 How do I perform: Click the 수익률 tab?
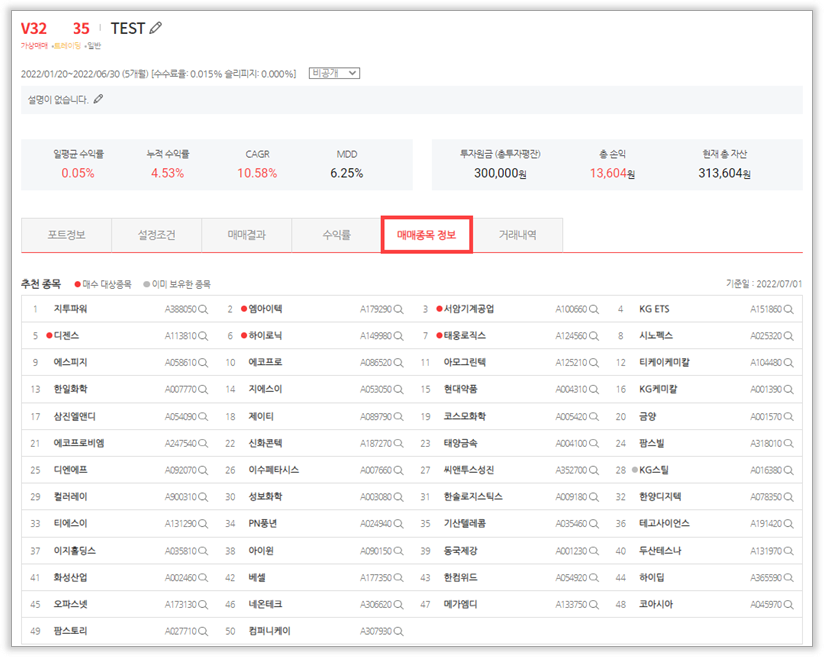pos(336,235)
